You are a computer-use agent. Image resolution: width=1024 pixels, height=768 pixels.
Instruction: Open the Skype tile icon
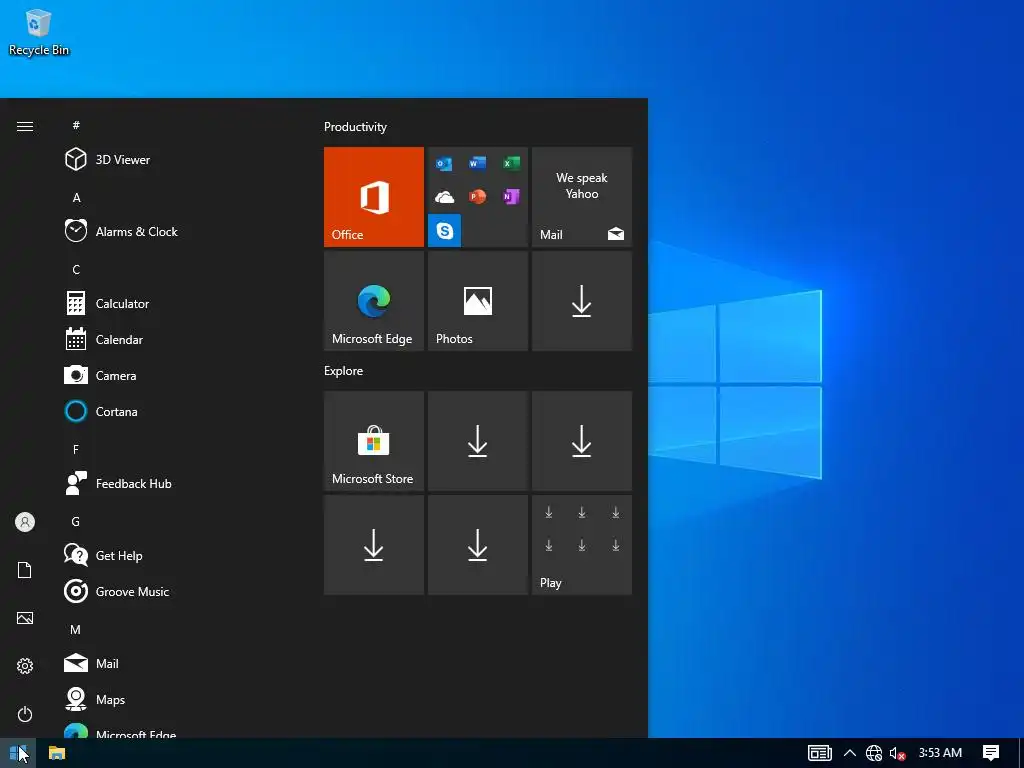click(444, 231)
